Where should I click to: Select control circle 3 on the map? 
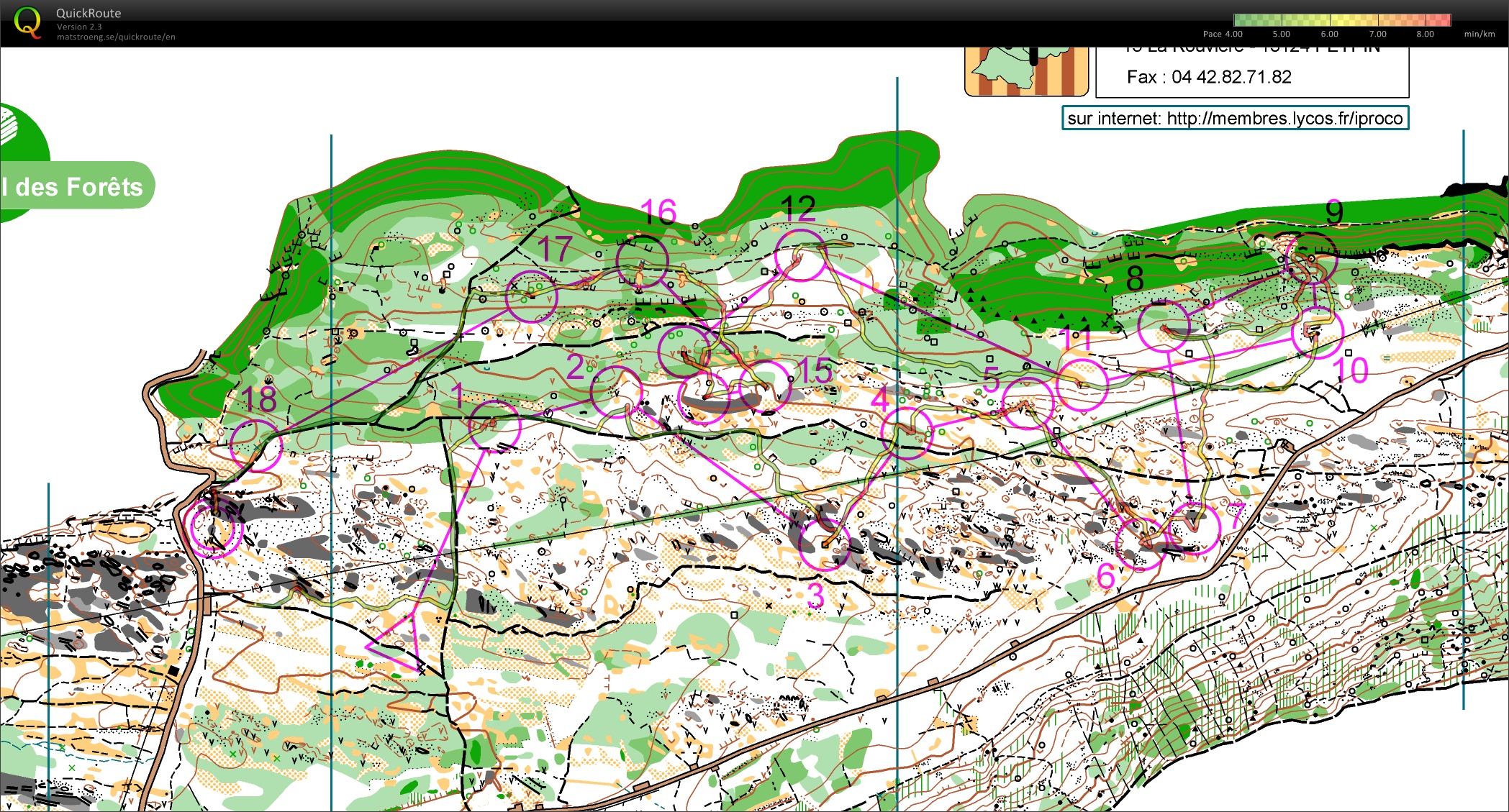825,544
